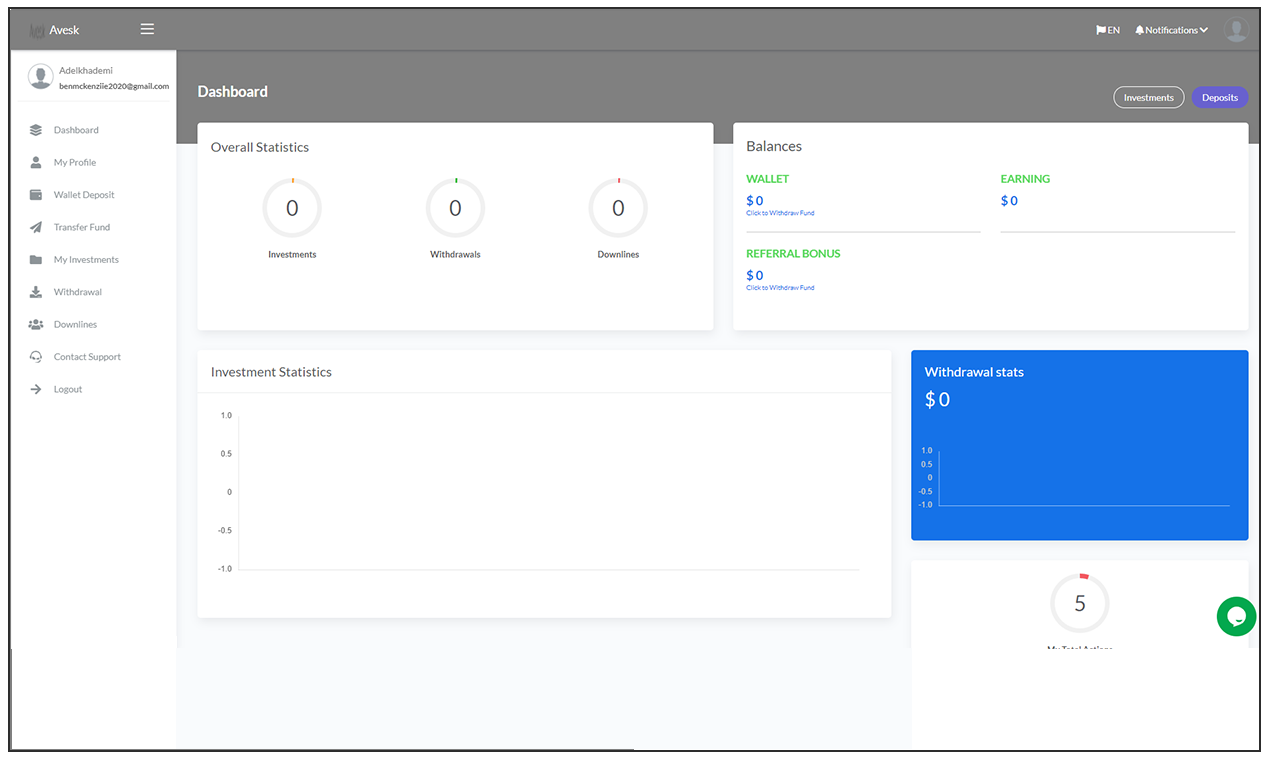Open the green live chat bubble
1270x760 pixels.
click(x=1236, y=616)
